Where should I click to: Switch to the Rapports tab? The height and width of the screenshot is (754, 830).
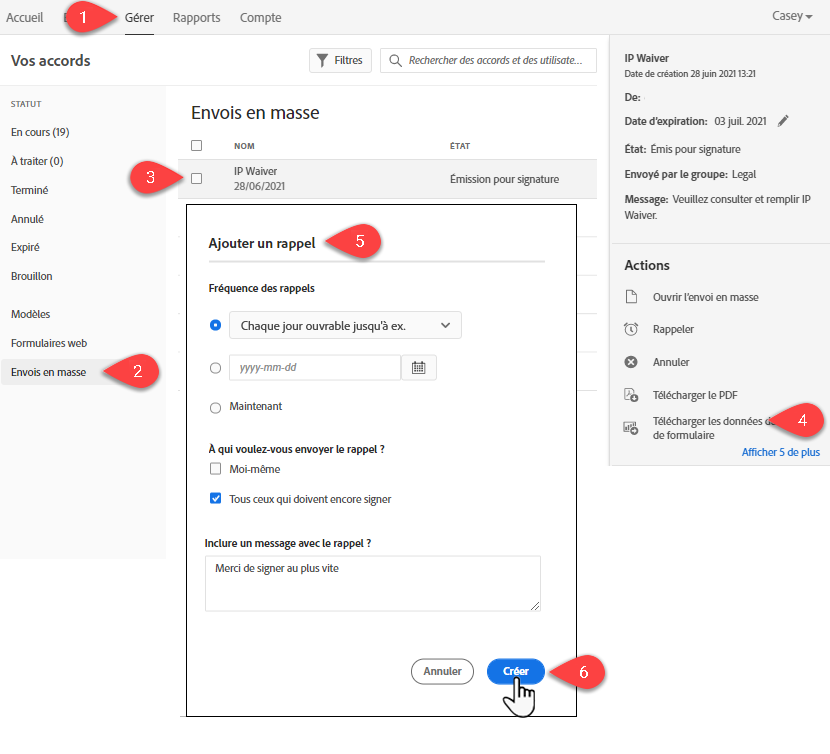pyautogui.click(x=196, y=18)
